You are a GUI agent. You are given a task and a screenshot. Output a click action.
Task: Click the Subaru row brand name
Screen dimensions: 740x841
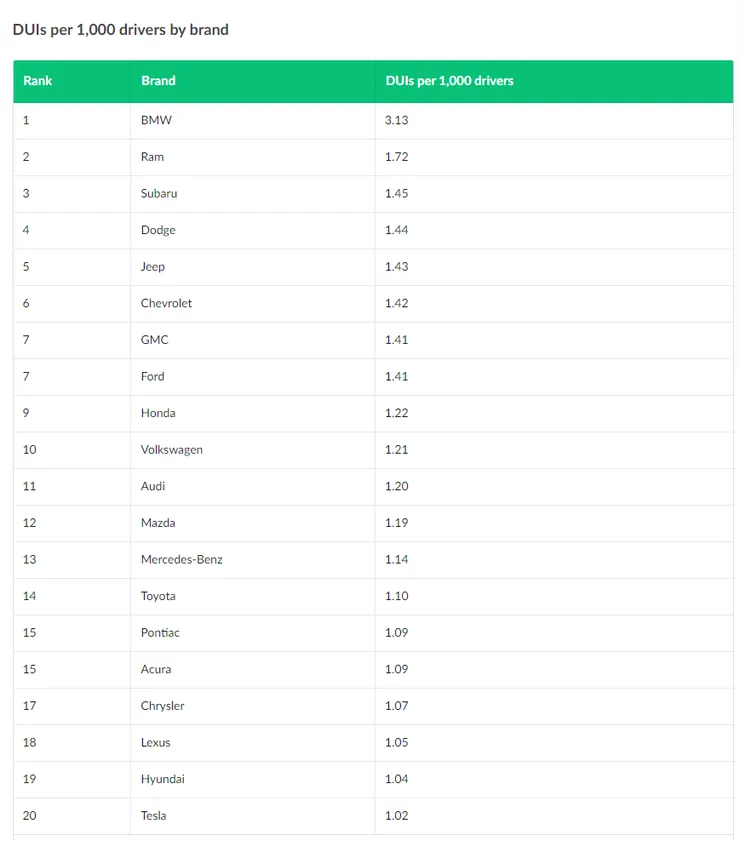coord(159,193)
